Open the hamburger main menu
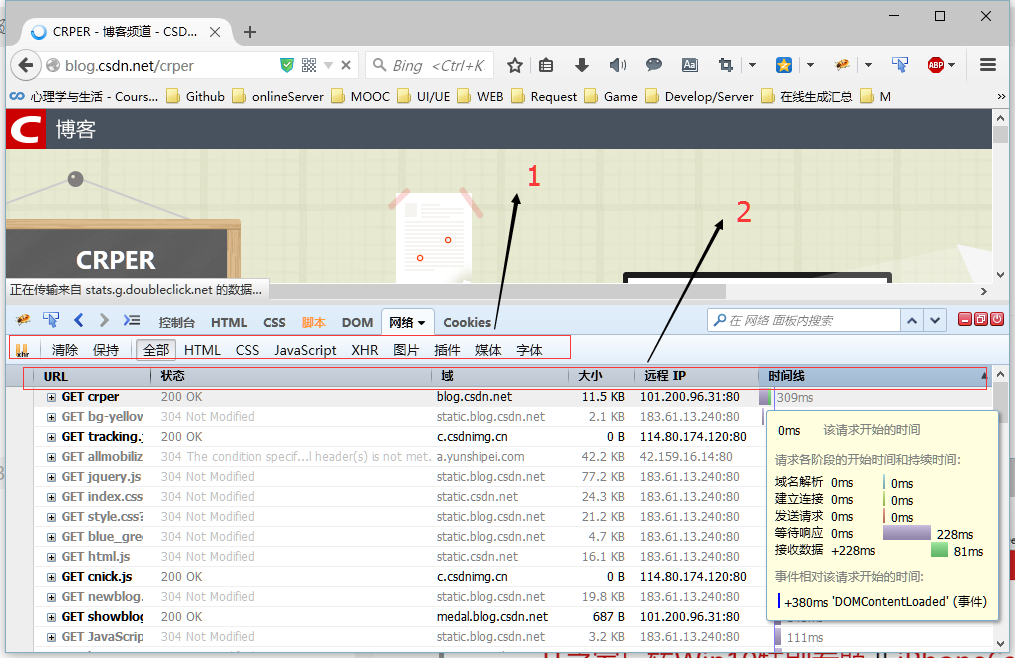This screenshot has height=658, width=1015. click(988, 65)
